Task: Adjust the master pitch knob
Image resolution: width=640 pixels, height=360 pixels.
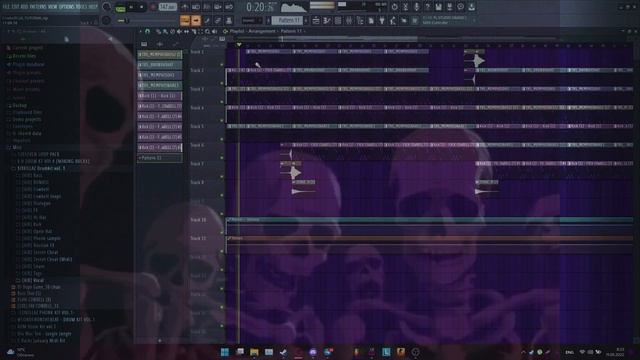Action: tap(106, 20)
